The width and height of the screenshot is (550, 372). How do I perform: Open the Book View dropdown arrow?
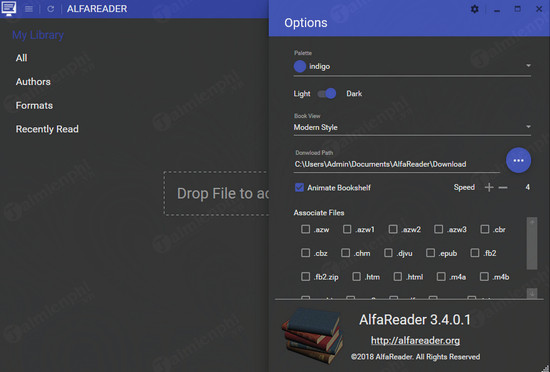point(528,127)
